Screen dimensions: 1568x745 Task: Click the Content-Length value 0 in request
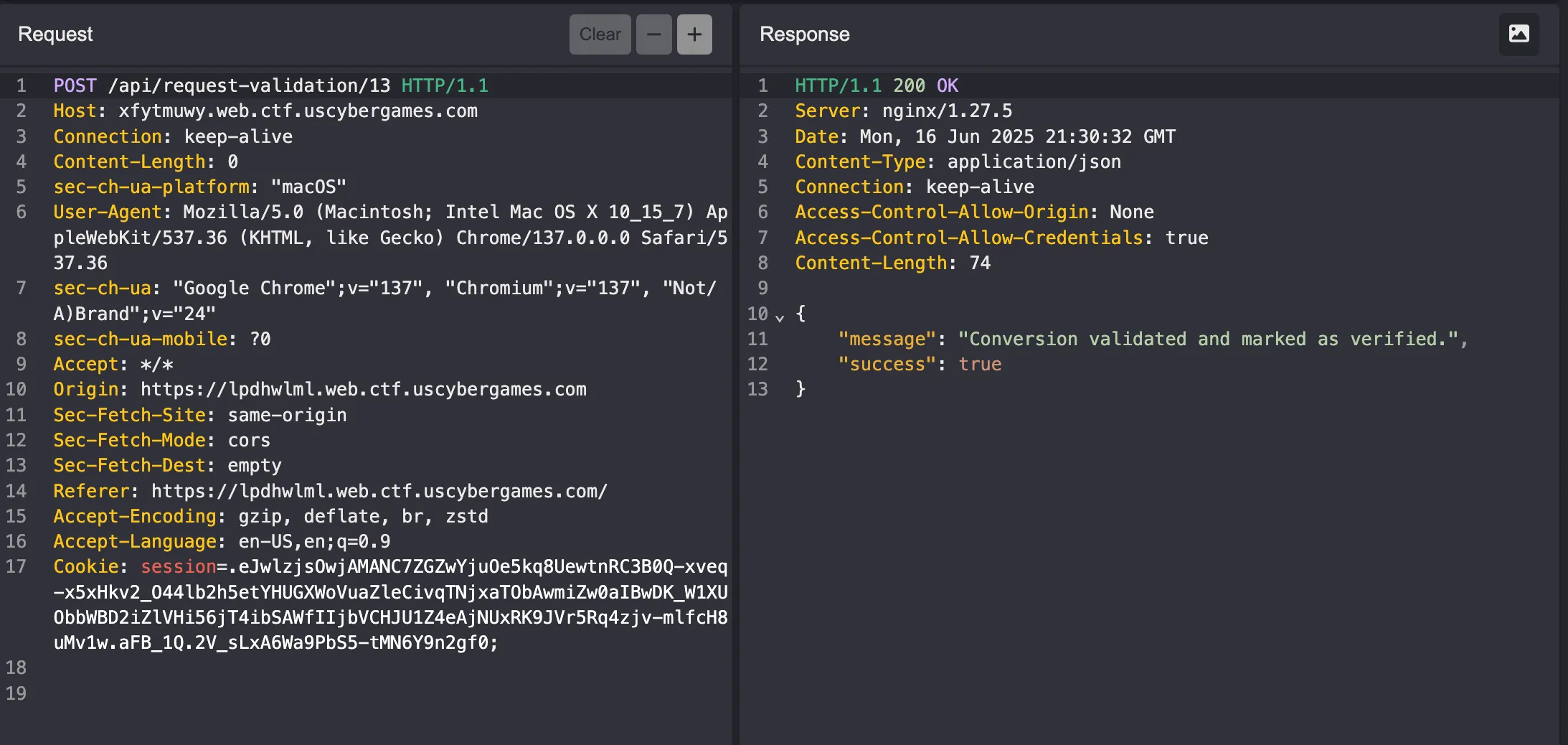[x=232, y=162]
